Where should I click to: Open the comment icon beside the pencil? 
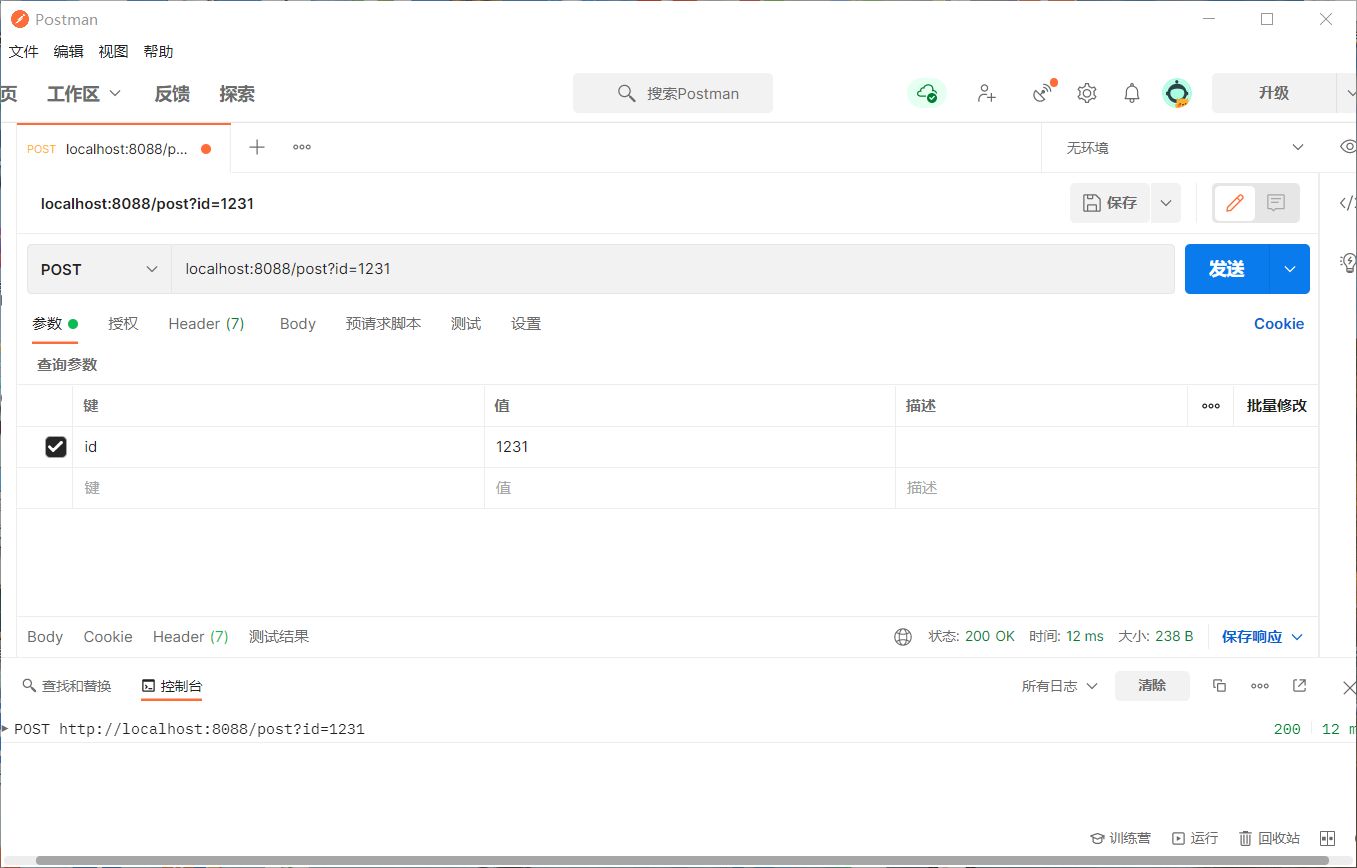click(1275, 202)
